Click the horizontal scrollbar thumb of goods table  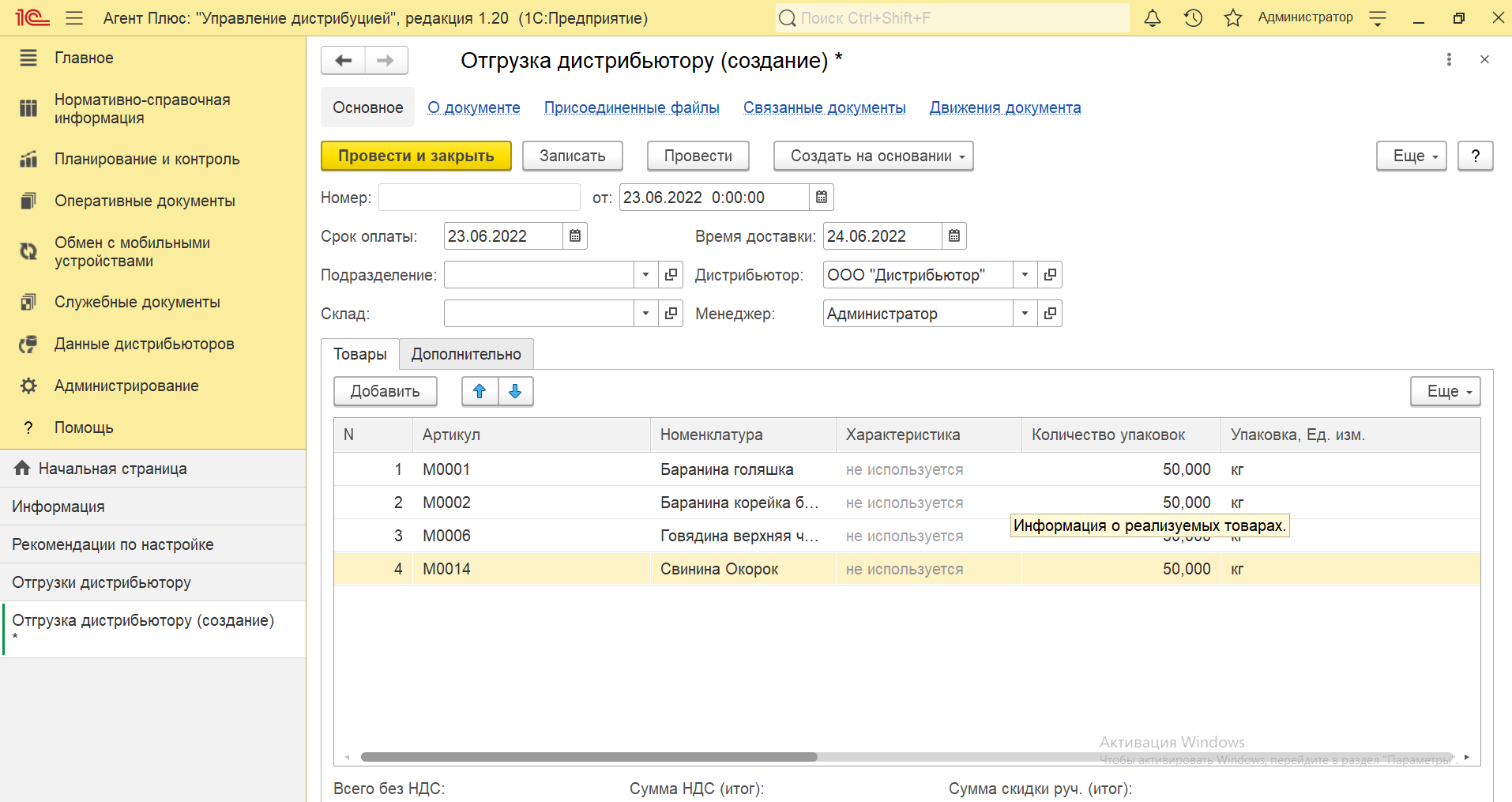coord(589,757)
